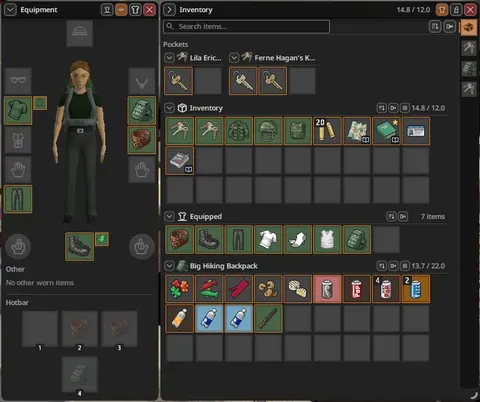Collapse the Equipment panel with its chevron
Viewport: 480px width, 402px height.
pyautogui.click(x=10, y=10)
